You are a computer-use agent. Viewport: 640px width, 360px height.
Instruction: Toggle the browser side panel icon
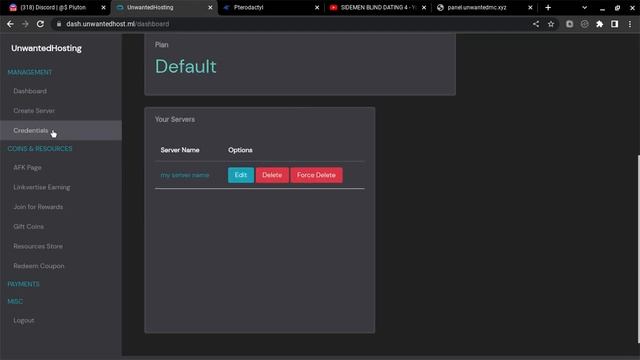(x=615, y=24)
